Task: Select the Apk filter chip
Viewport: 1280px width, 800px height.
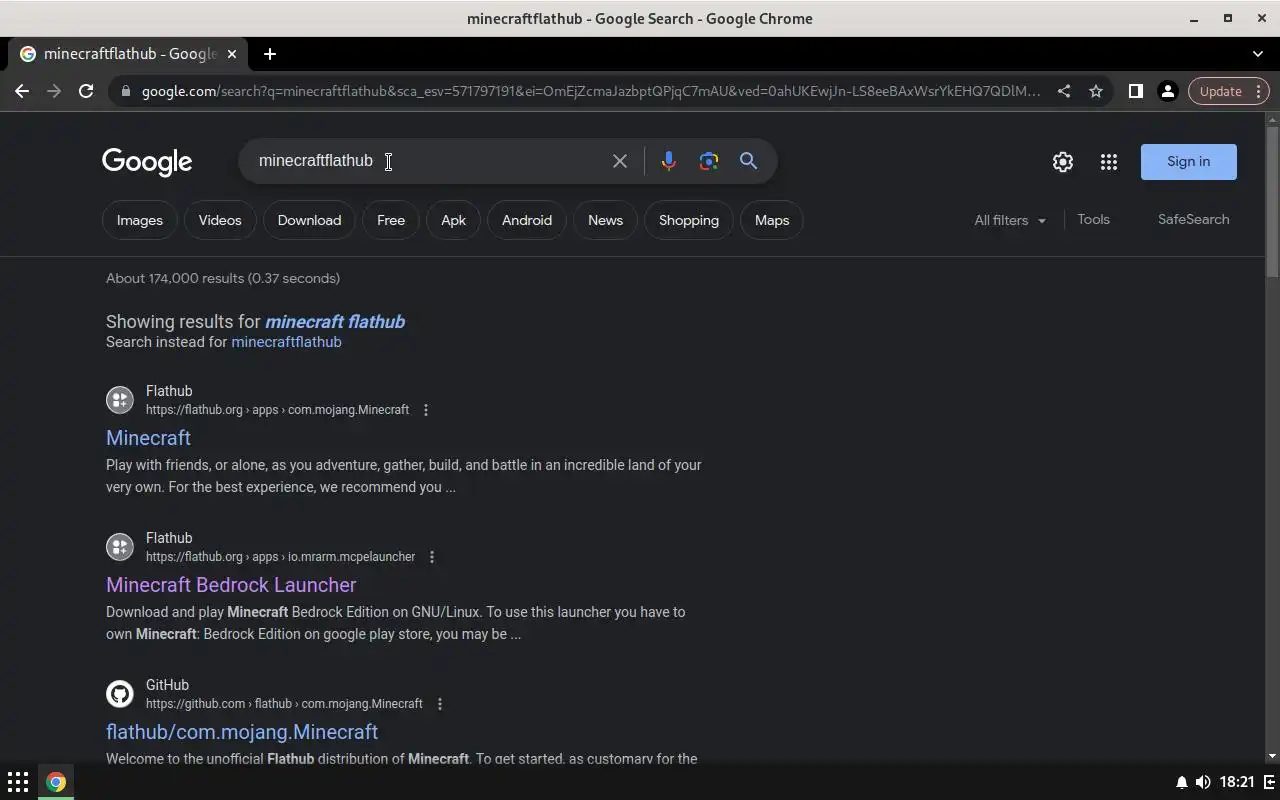Action: (453, 220)
